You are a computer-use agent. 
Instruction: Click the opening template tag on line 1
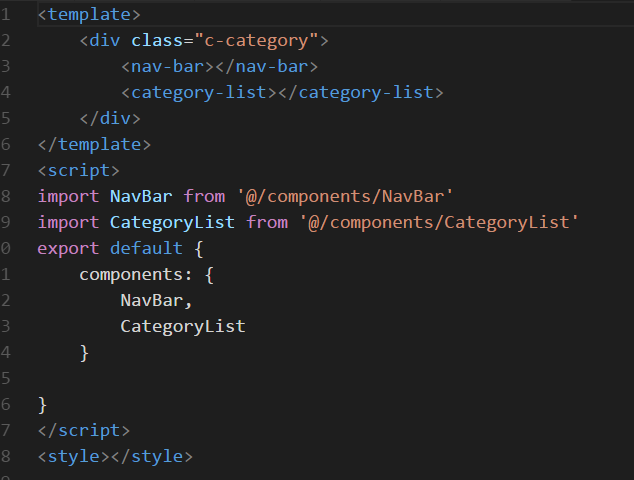coord(89,15)
